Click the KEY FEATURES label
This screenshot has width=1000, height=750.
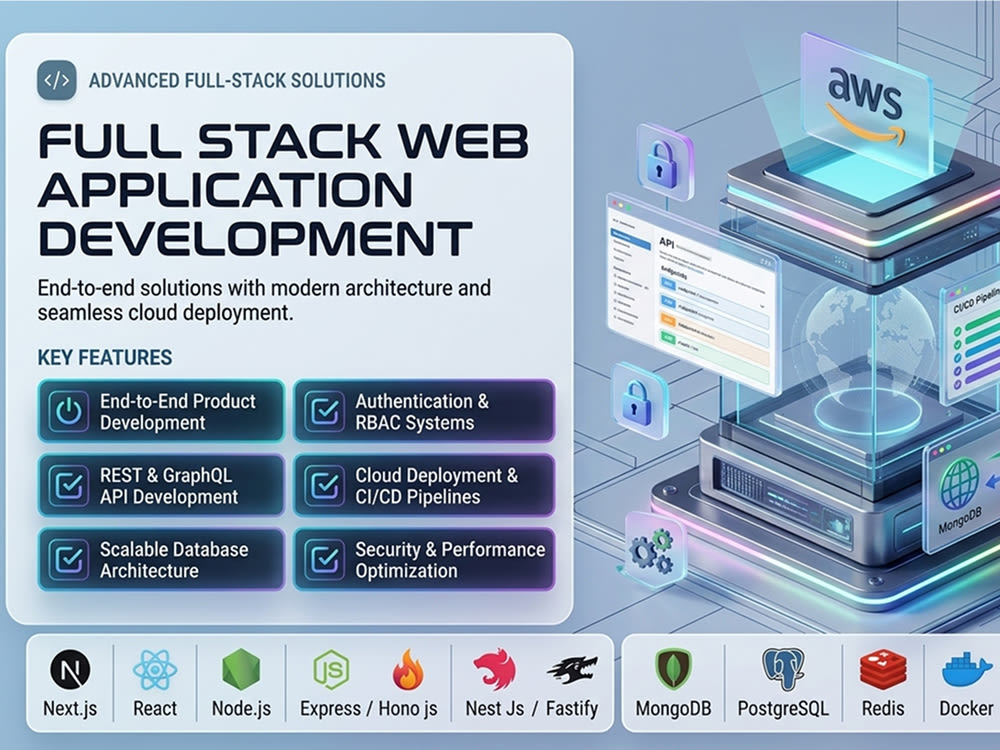click(105, 357)
